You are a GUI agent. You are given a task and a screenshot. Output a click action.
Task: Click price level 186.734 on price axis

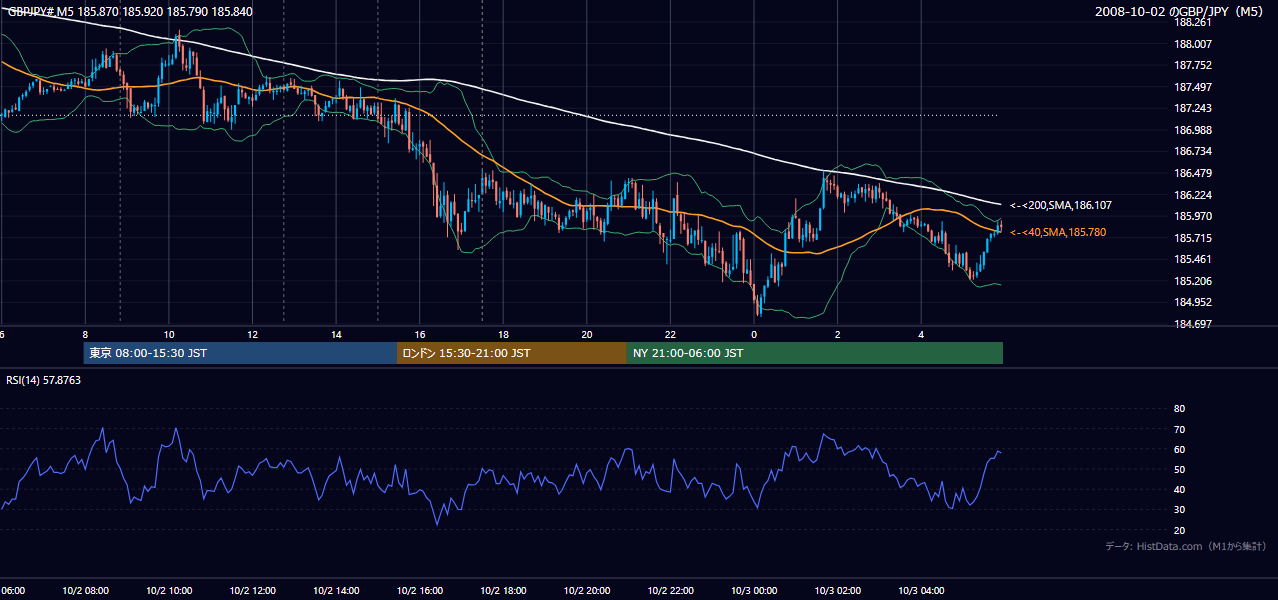click(1193, 151)
